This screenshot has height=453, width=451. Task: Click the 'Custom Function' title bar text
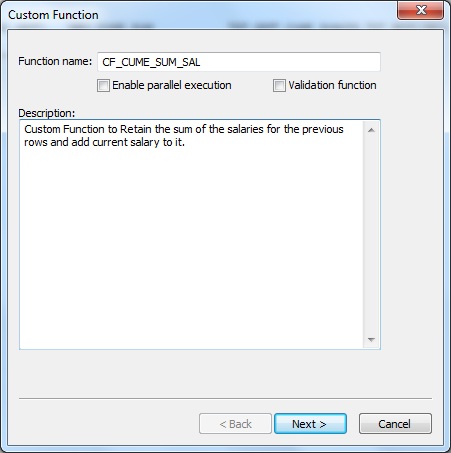(x=53, y=15)
